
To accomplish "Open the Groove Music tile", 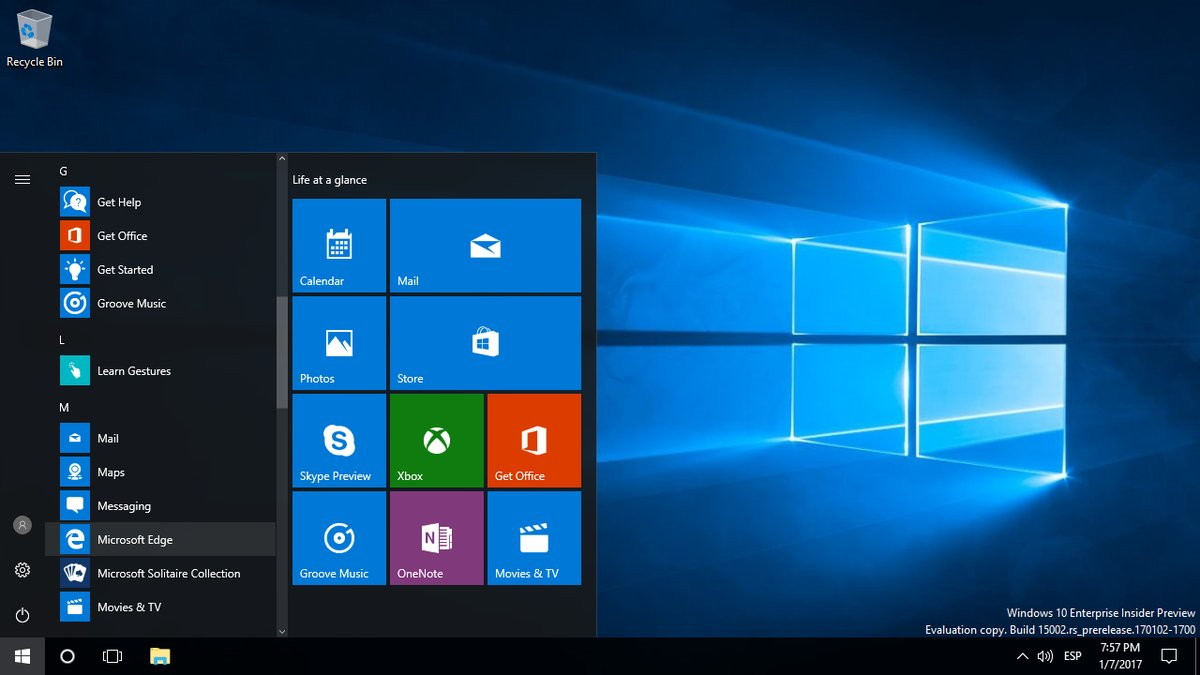I will (x=339, y=538).
